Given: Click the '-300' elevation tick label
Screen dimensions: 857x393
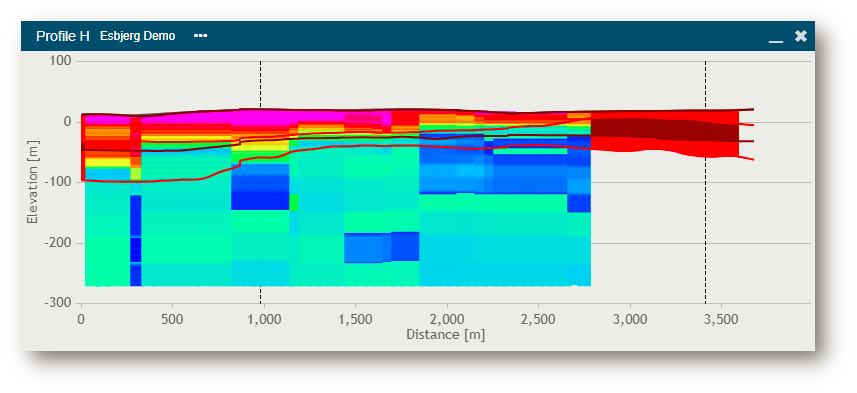Looking at the screenshot, I should coord(58,303).
